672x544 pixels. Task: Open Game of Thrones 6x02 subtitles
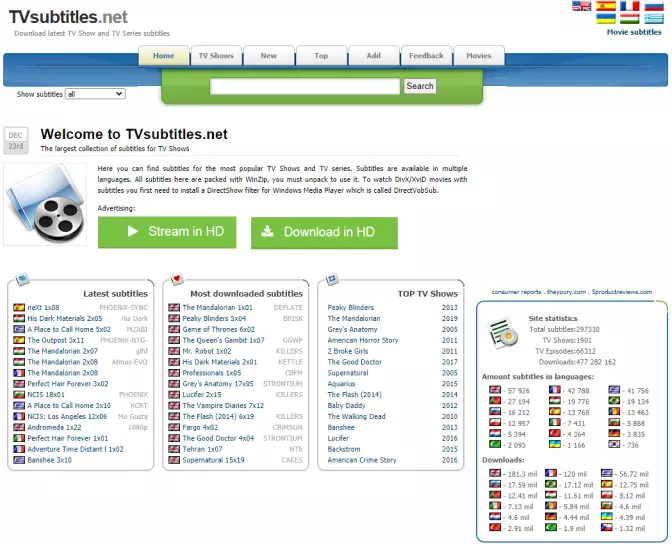pyautogui.click(x=219, y=329)
